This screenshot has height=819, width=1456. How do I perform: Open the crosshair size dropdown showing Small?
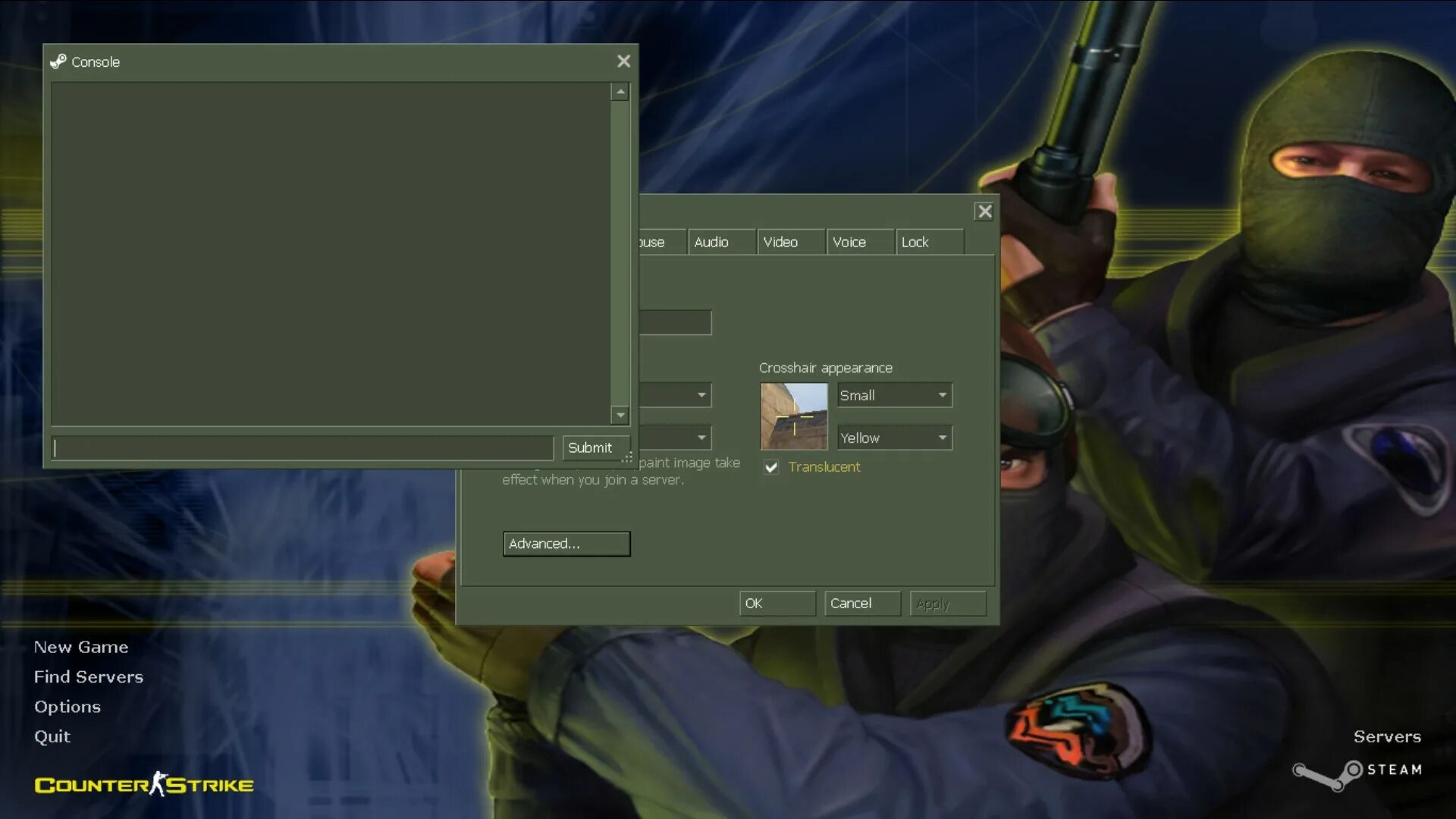pos(894,395)
